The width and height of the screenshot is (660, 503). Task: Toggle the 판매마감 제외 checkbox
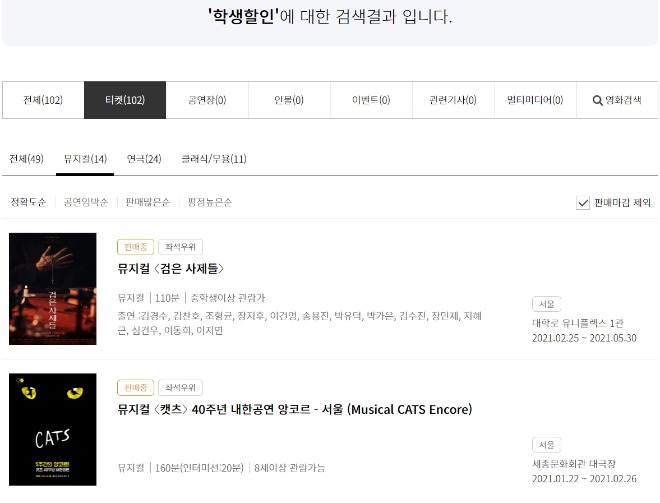click(583, 203)
